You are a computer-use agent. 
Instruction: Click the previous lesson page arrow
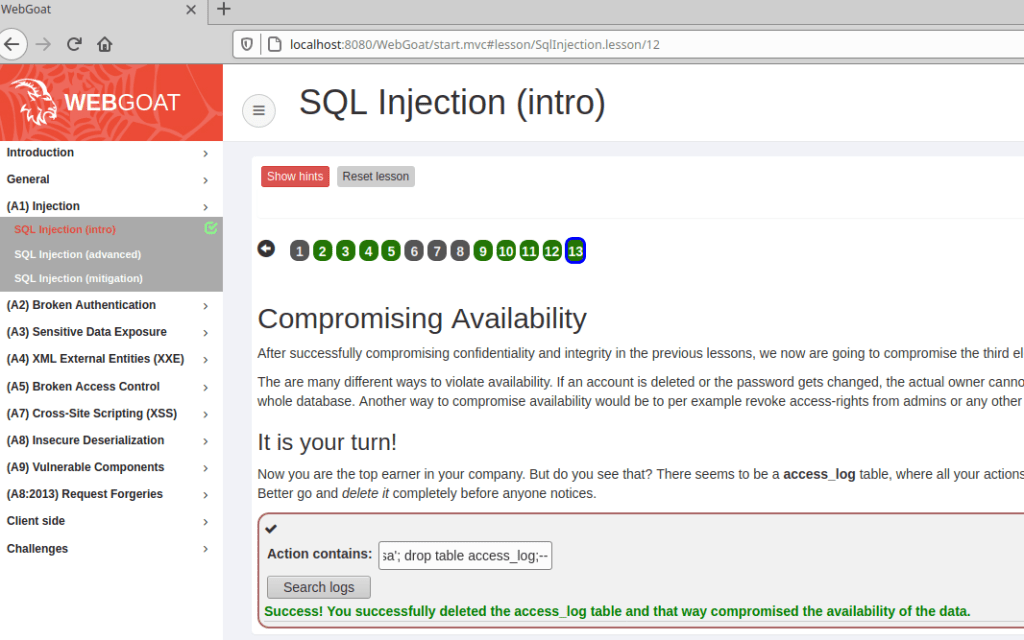coord(266,249)
